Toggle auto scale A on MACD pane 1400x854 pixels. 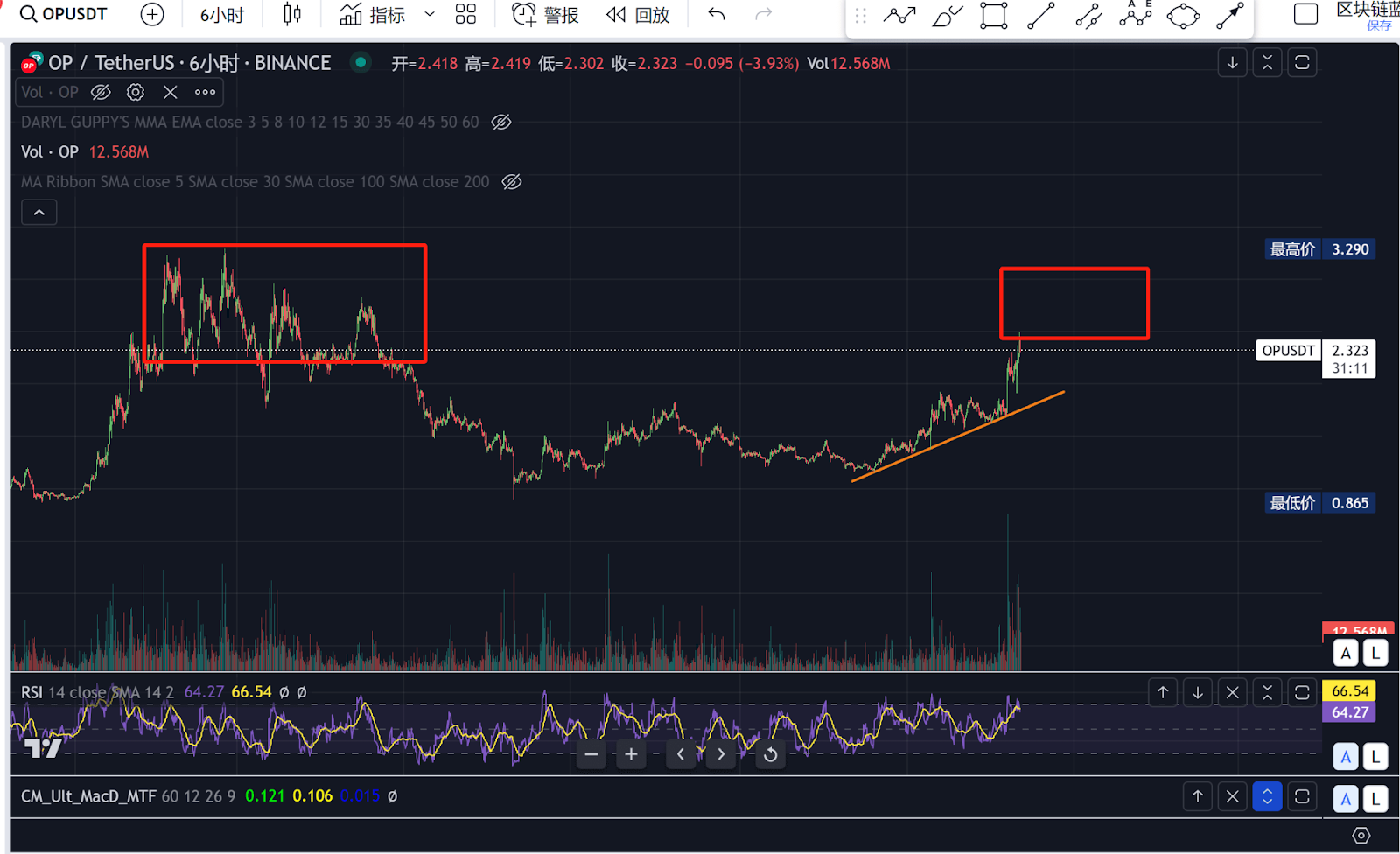pyautogui.click(x=1346, y=798)
